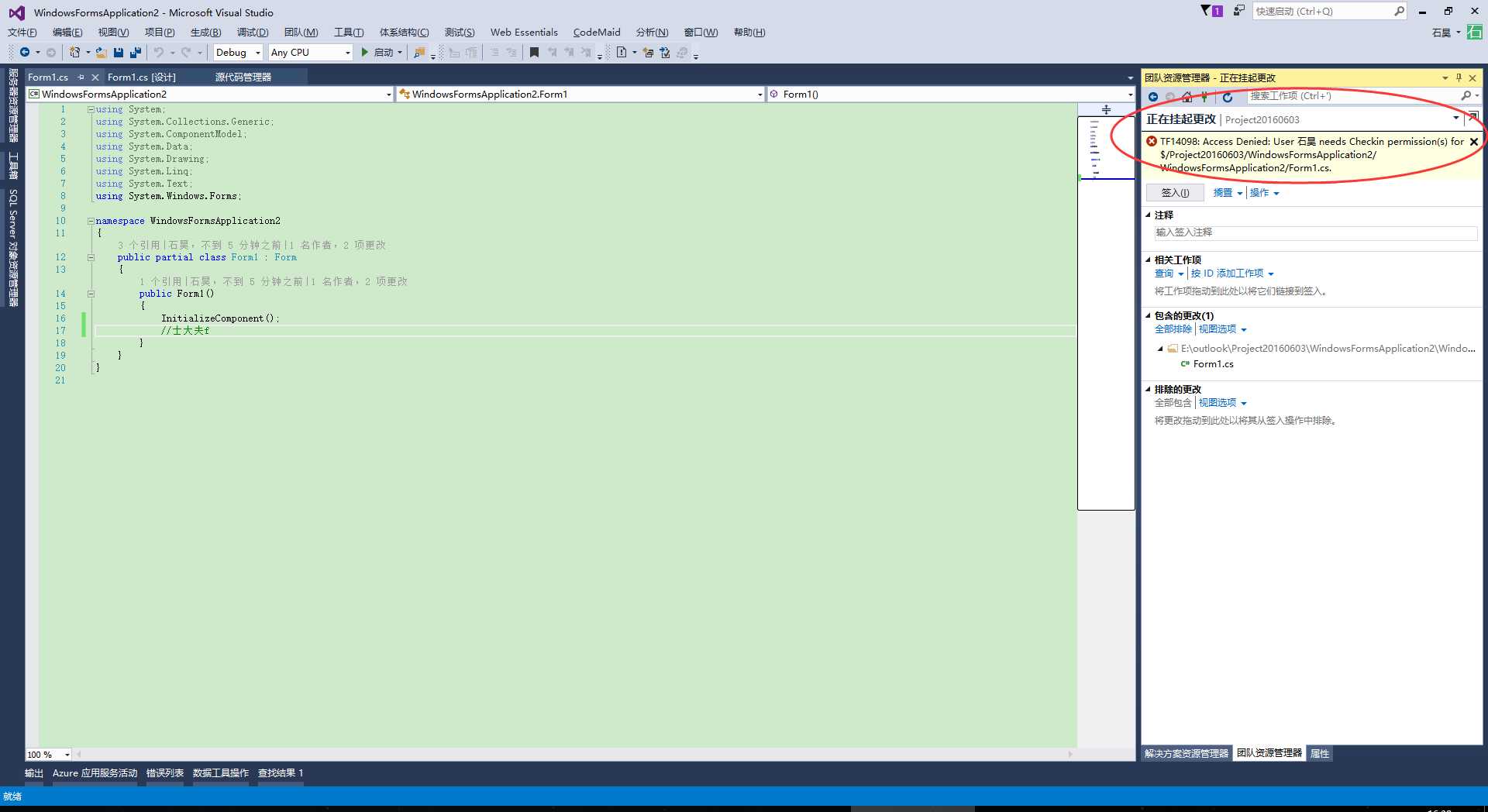Screen dimensions: 1488x812
Task: Click the 全部排除 exclude all link
Action: tap(1173, 329)
